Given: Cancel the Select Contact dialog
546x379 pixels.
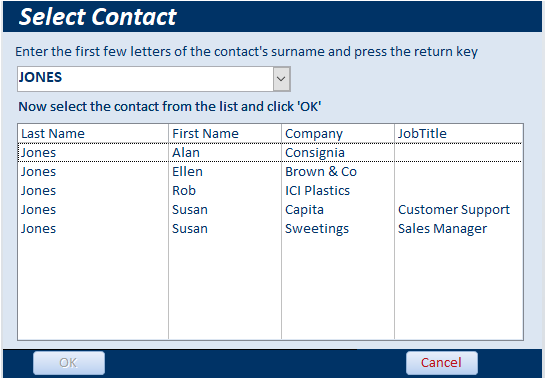Looking at the screenshot, I should (442, 363).
